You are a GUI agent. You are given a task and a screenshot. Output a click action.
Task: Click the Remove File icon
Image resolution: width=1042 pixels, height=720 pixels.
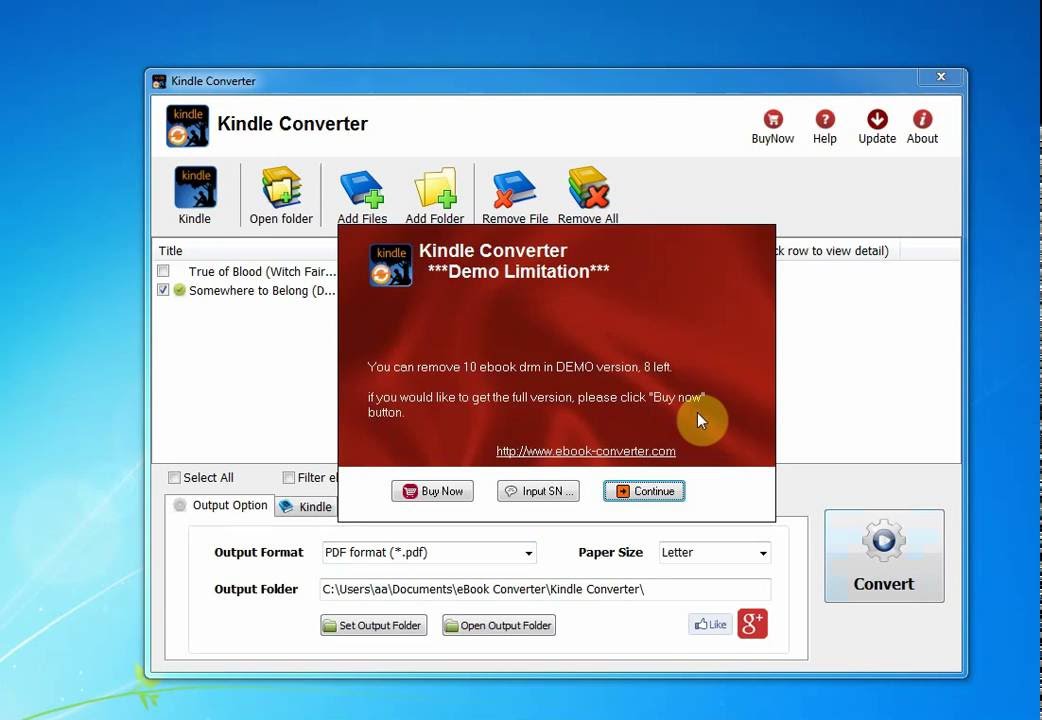(x=514, y=189)
